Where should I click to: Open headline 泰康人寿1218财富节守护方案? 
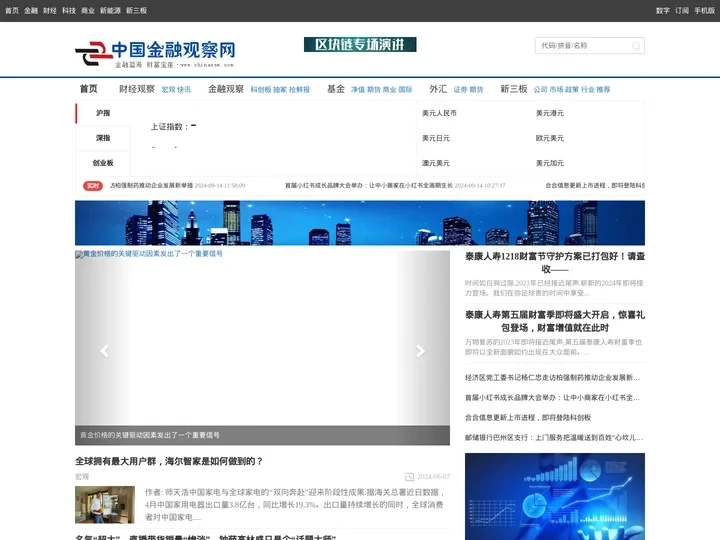point(555,263)
